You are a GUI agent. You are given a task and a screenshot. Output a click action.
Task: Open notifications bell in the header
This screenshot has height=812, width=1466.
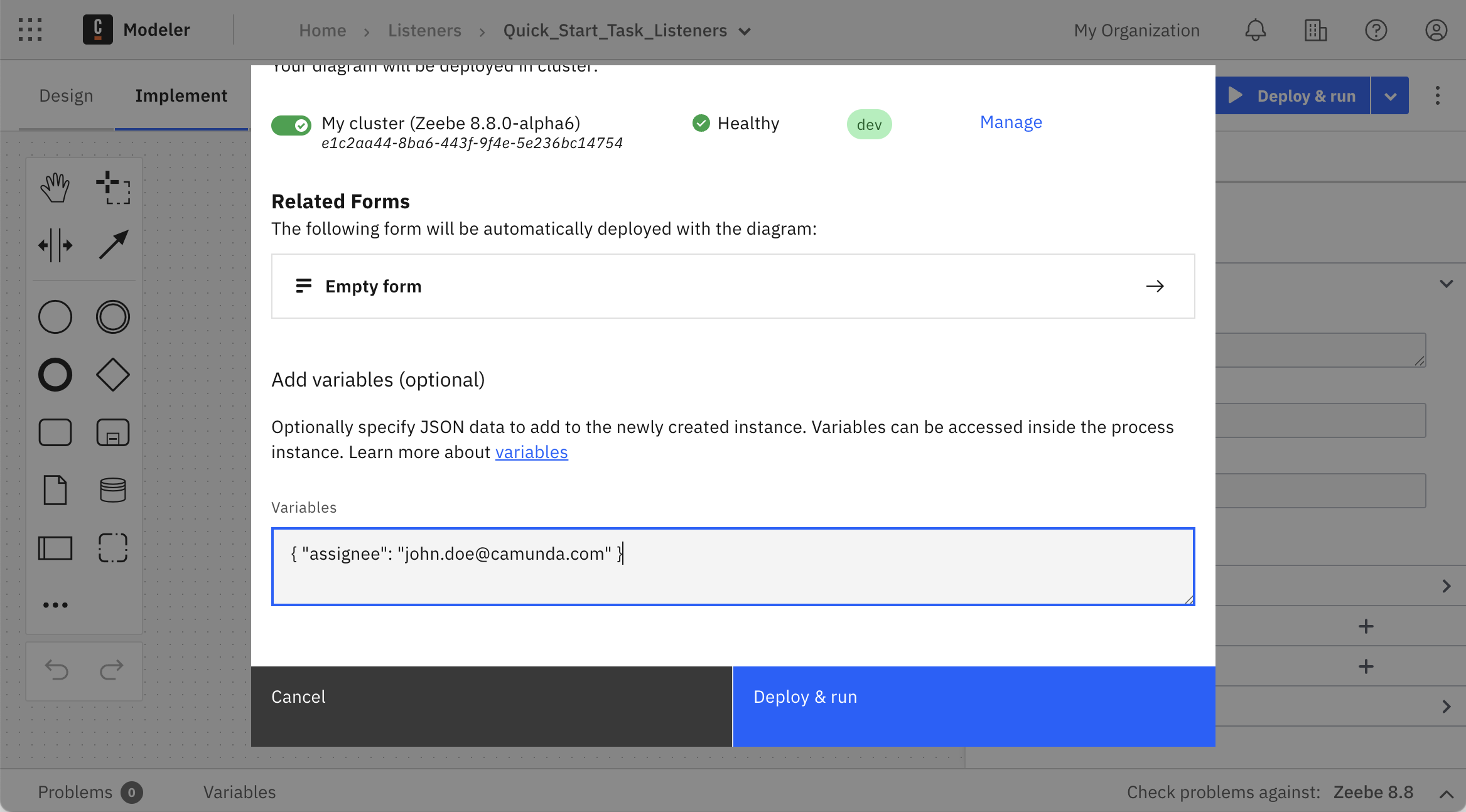coord(1255,29)
